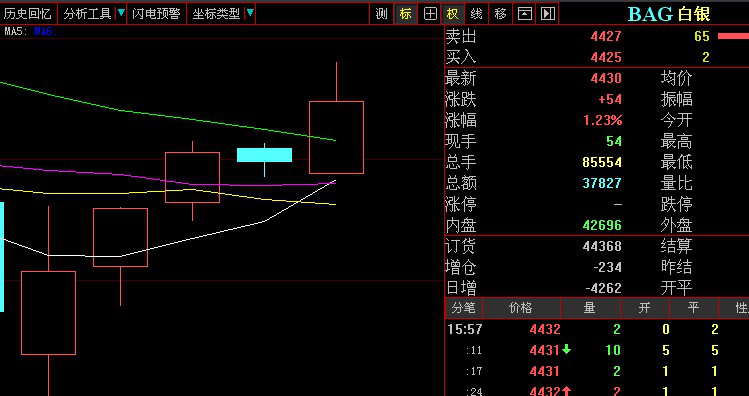Click the BAG 白银 instrument title
The width and height of the screenshot is (749, 396).
click(x=669, y=14)
